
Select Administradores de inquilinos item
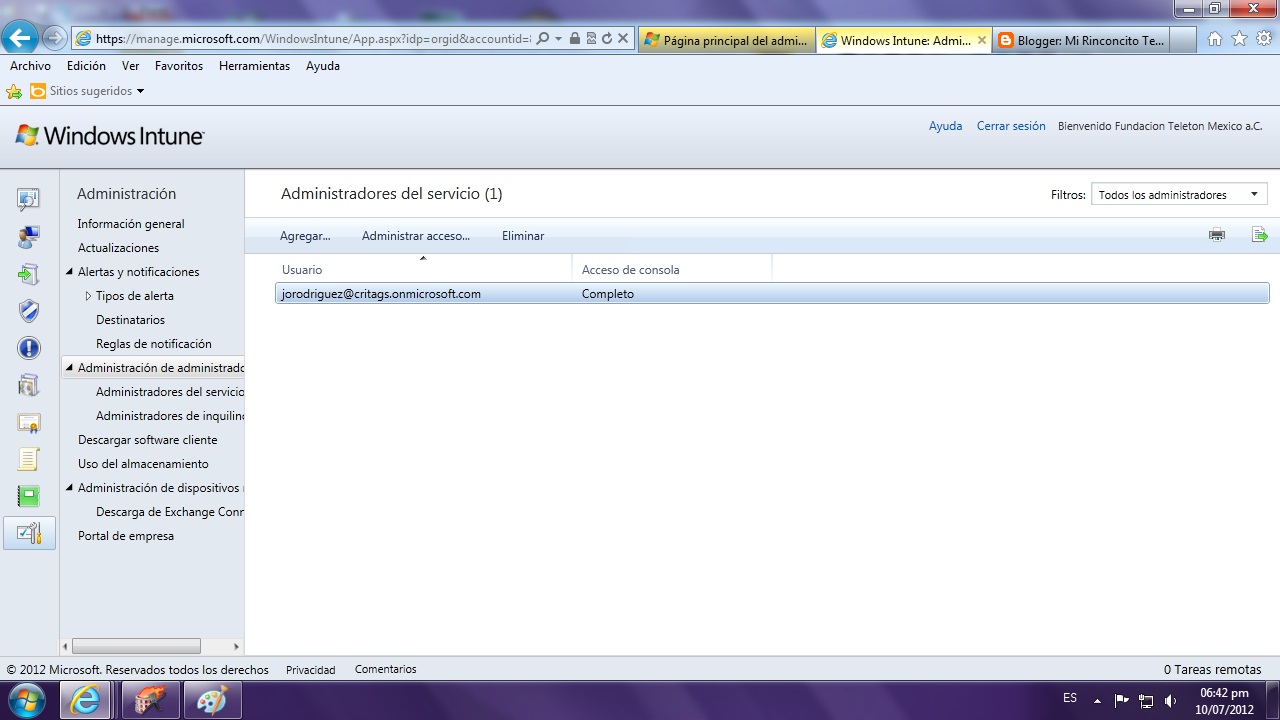point(170,416)
